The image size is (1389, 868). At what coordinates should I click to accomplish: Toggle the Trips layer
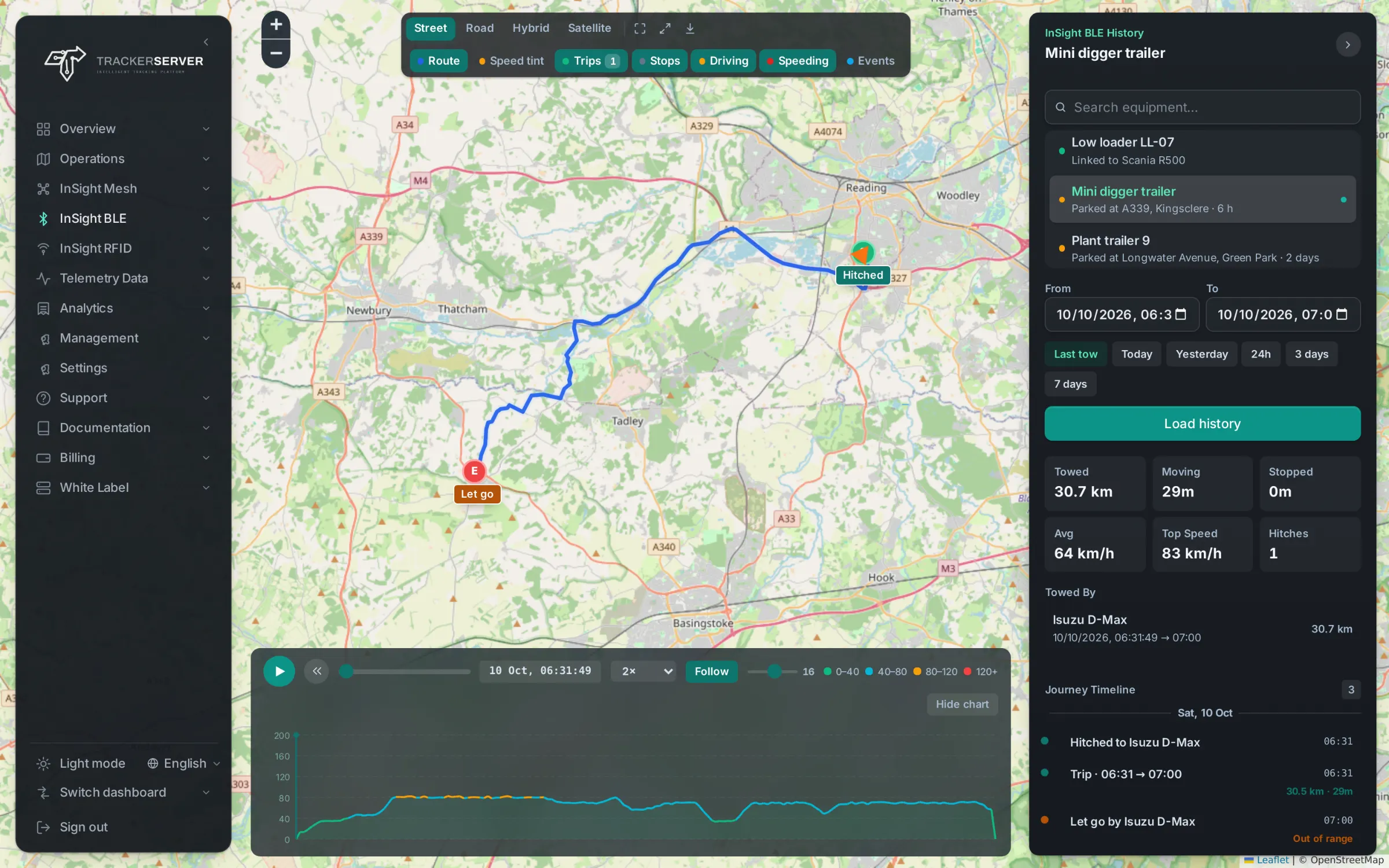tap(591, 61)
